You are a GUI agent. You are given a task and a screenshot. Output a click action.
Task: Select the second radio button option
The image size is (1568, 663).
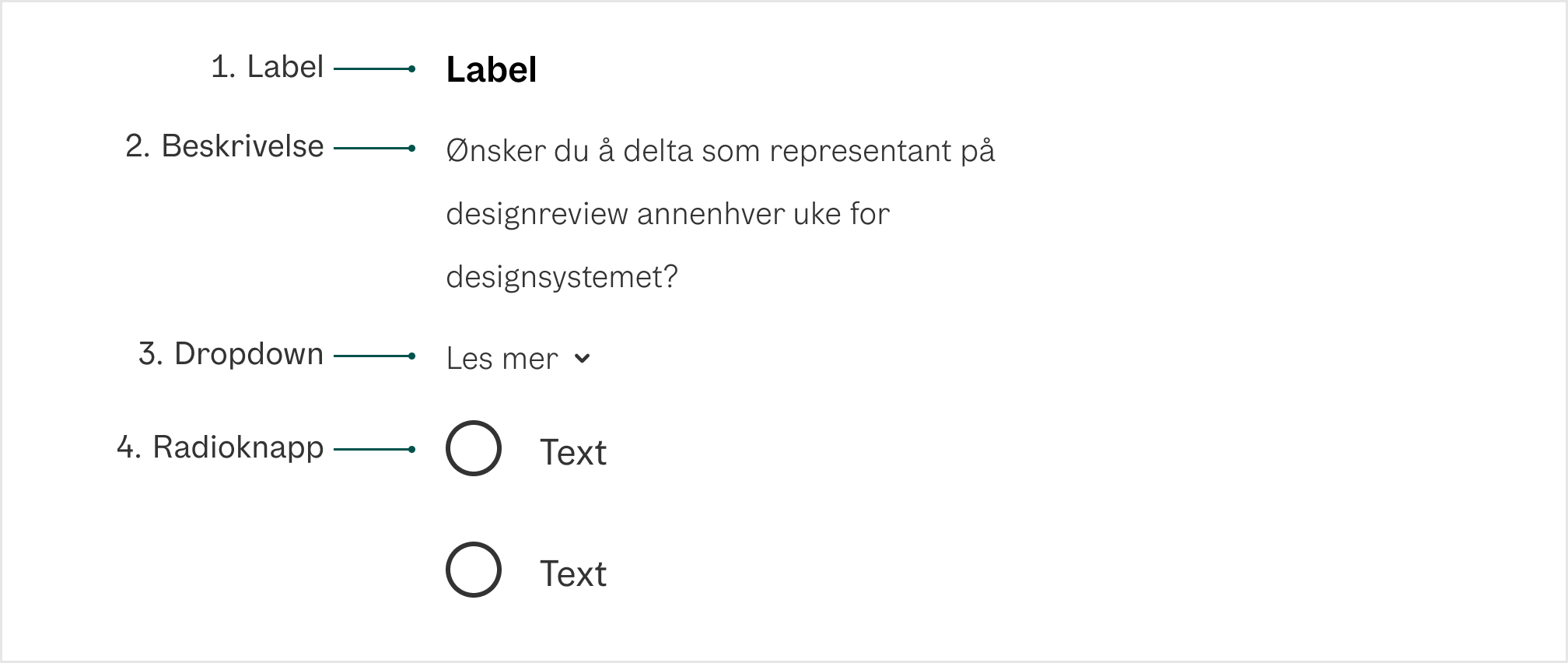click(473, 570)
